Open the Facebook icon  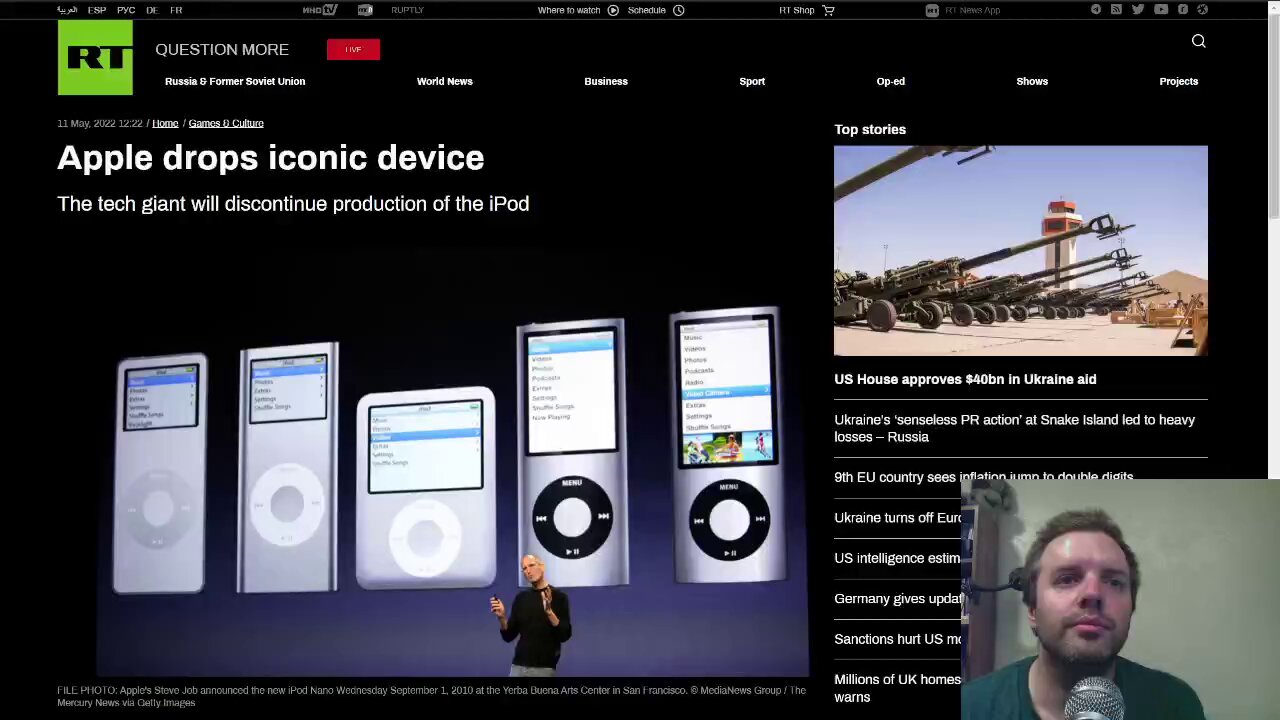(1183, 10)
